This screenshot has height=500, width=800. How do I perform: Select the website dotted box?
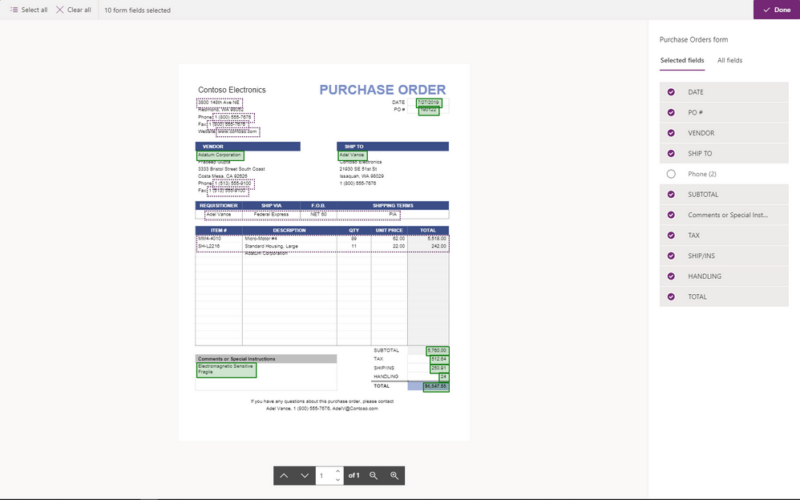click(x=238, y=132)
